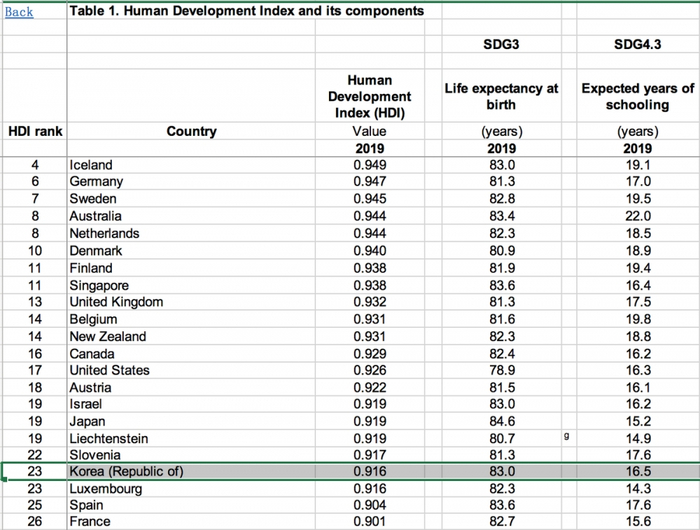Select the United States country cell

[x=109, y=370]
